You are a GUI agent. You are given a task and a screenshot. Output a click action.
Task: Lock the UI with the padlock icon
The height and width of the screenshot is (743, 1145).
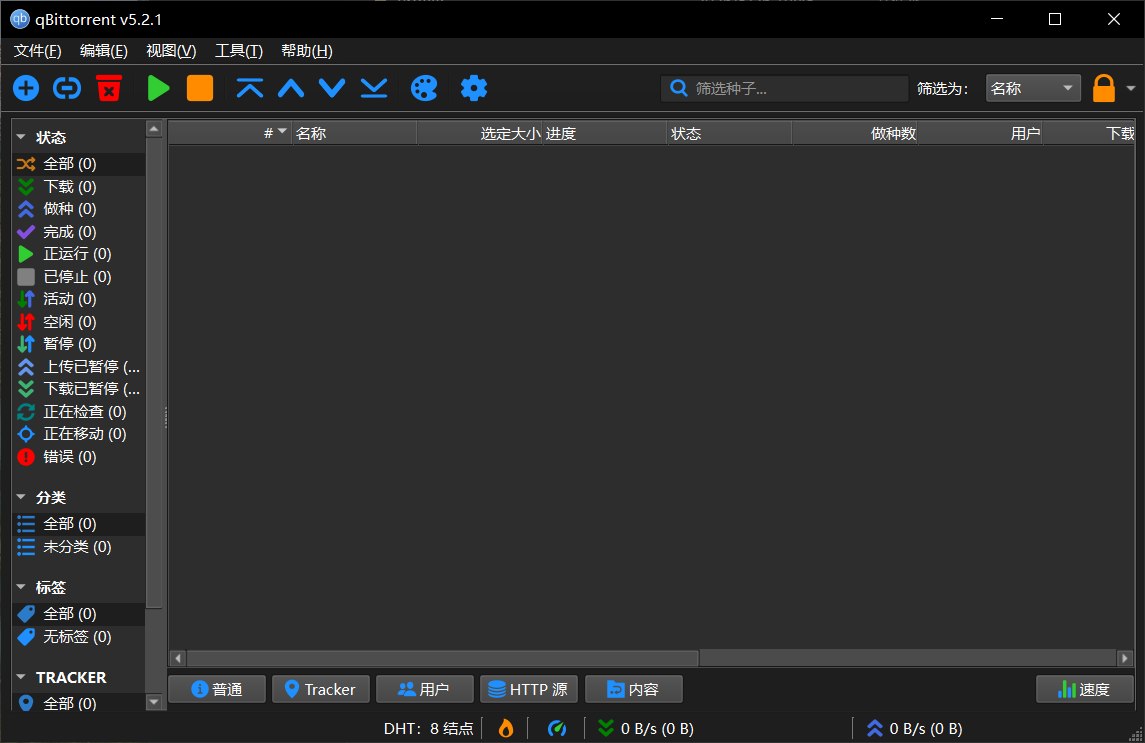[x=1103, y=88]
